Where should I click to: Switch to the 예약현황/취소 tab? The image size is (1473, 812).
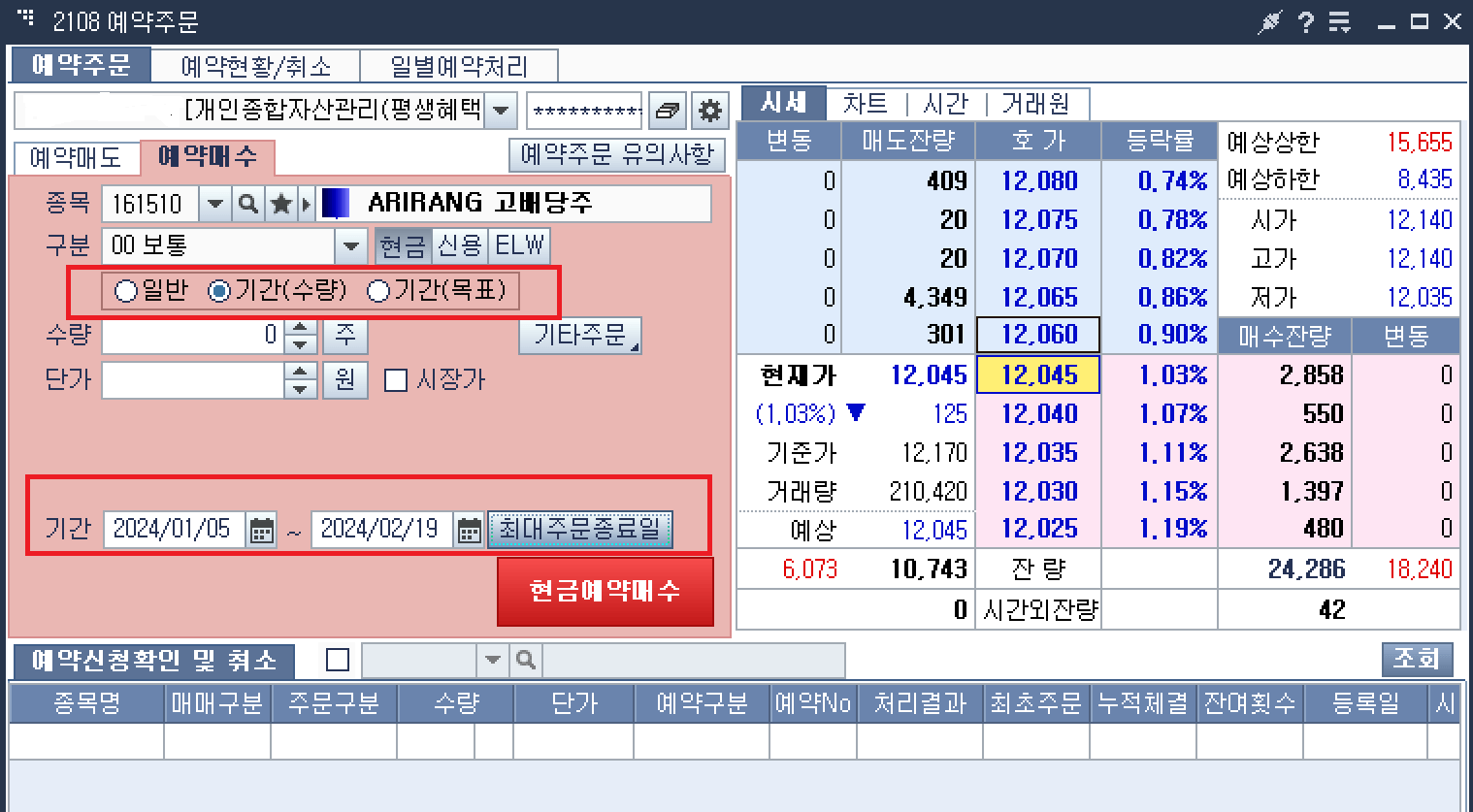(256, 64)
